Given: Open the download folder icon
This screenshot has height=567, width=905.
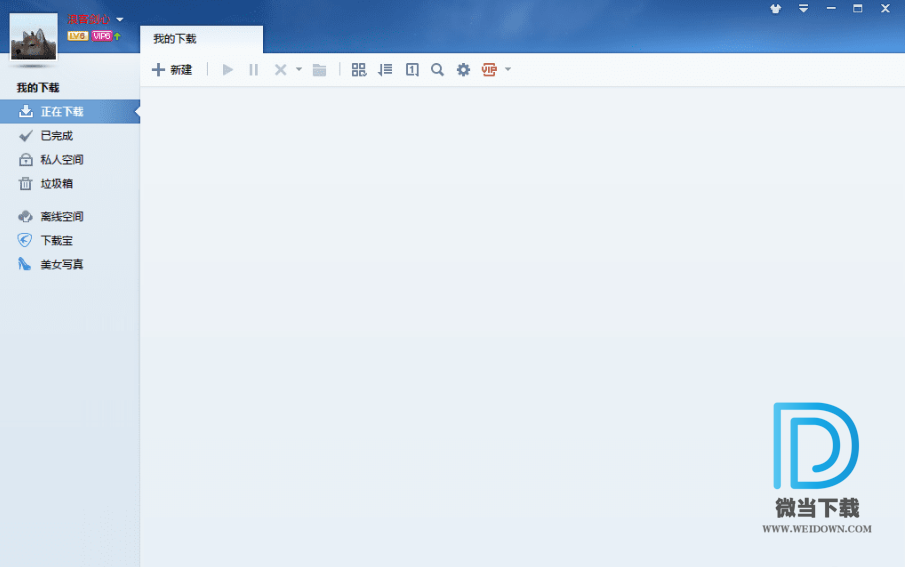Looking at the screenshot, I should point(320,70).
